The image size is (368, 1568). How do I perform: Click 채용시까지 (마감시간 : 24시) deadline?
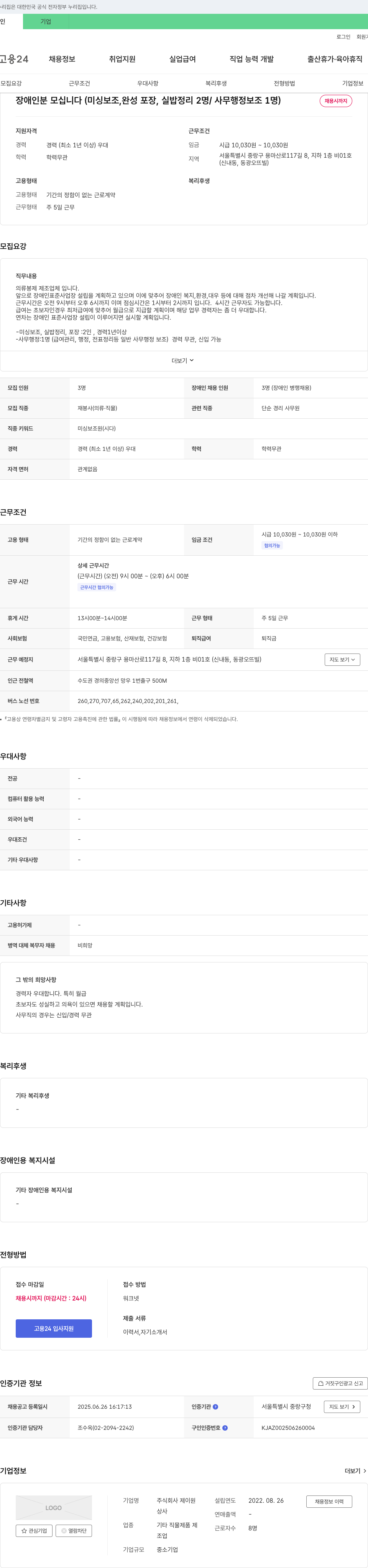(51, 1298)
